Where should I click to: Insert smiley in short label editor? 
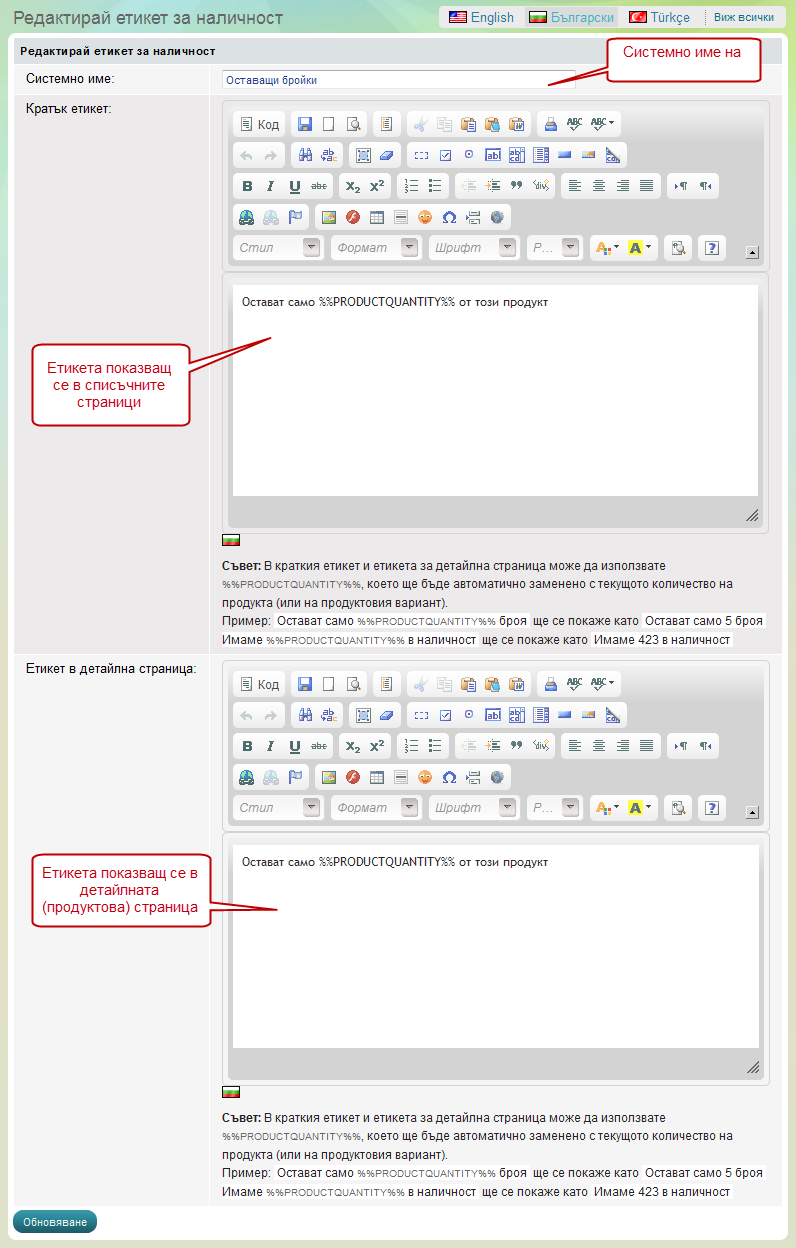click(425, 217)
